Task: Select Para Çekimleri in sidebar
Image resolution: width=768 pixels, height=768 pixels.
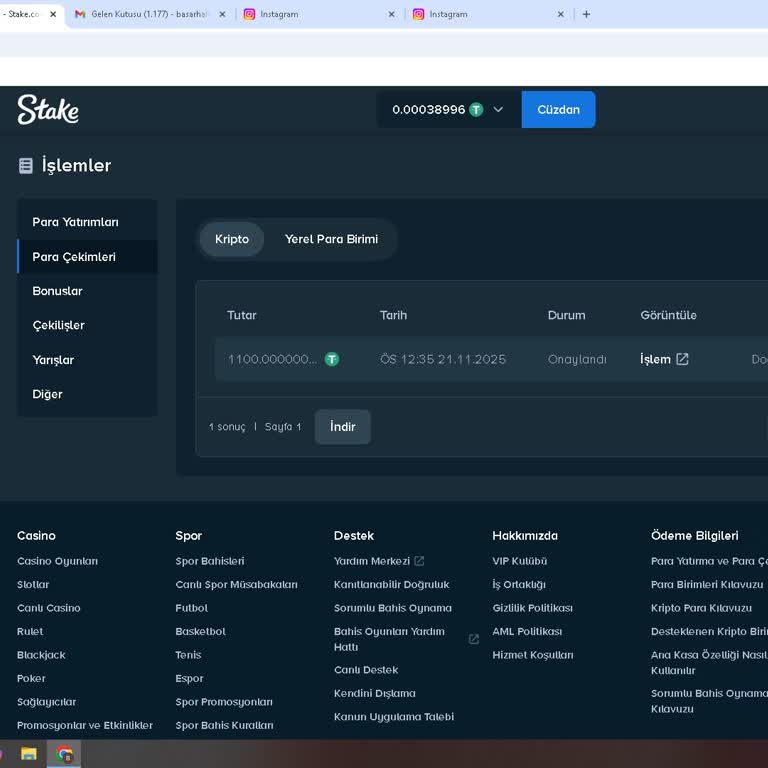Action: tap(87, 257)
